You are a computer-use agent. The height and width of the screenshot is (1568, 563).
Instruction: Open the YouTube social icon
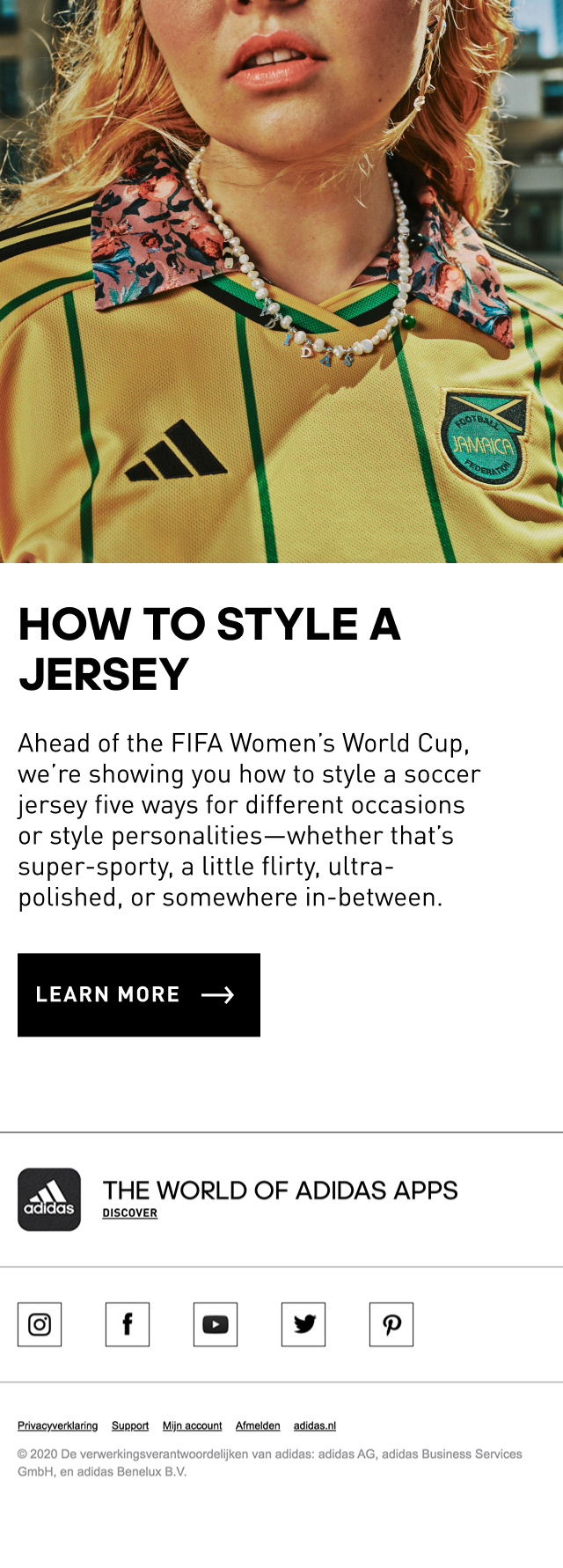[216, 1324]
